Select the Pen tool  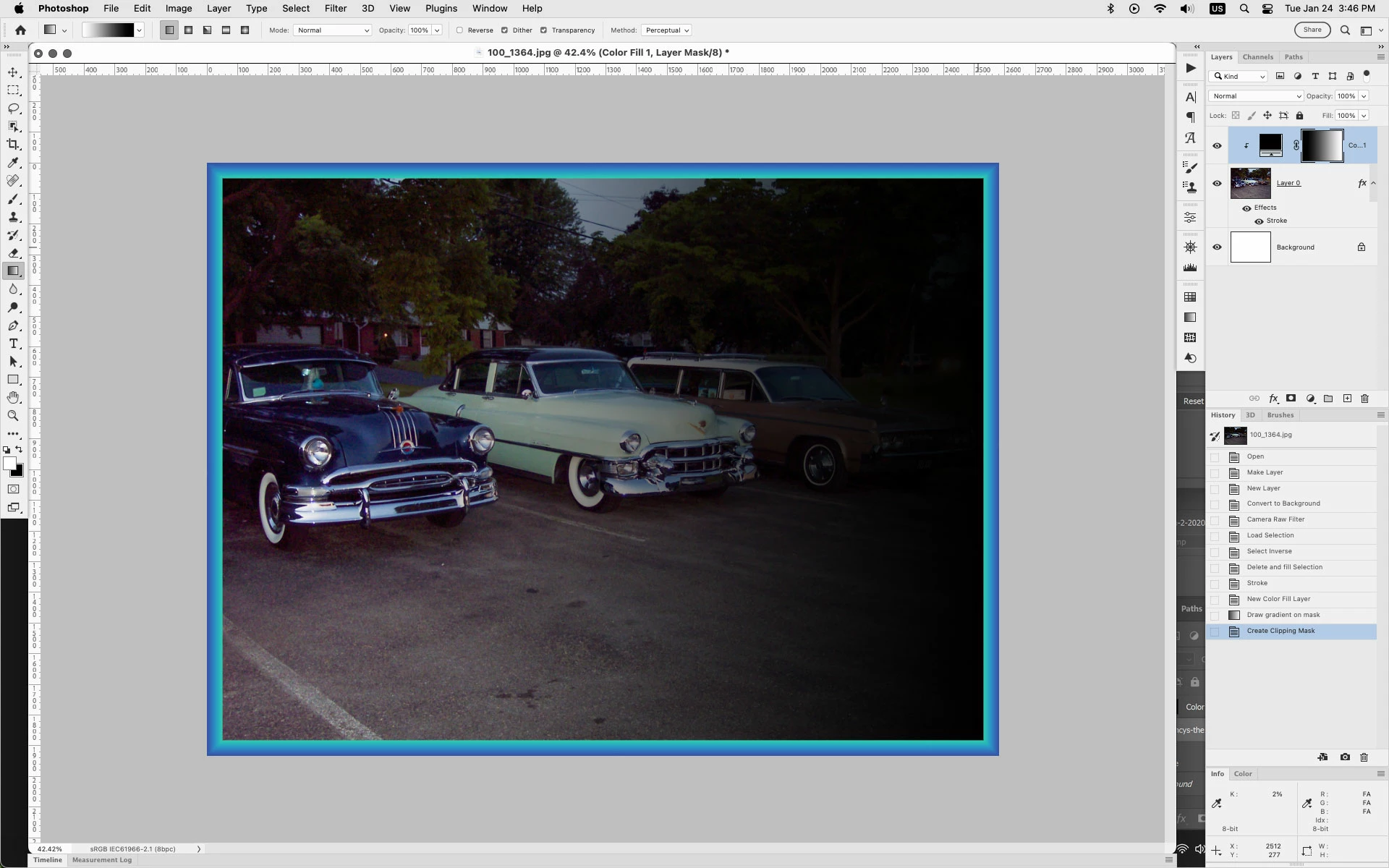tap(13, 325)
